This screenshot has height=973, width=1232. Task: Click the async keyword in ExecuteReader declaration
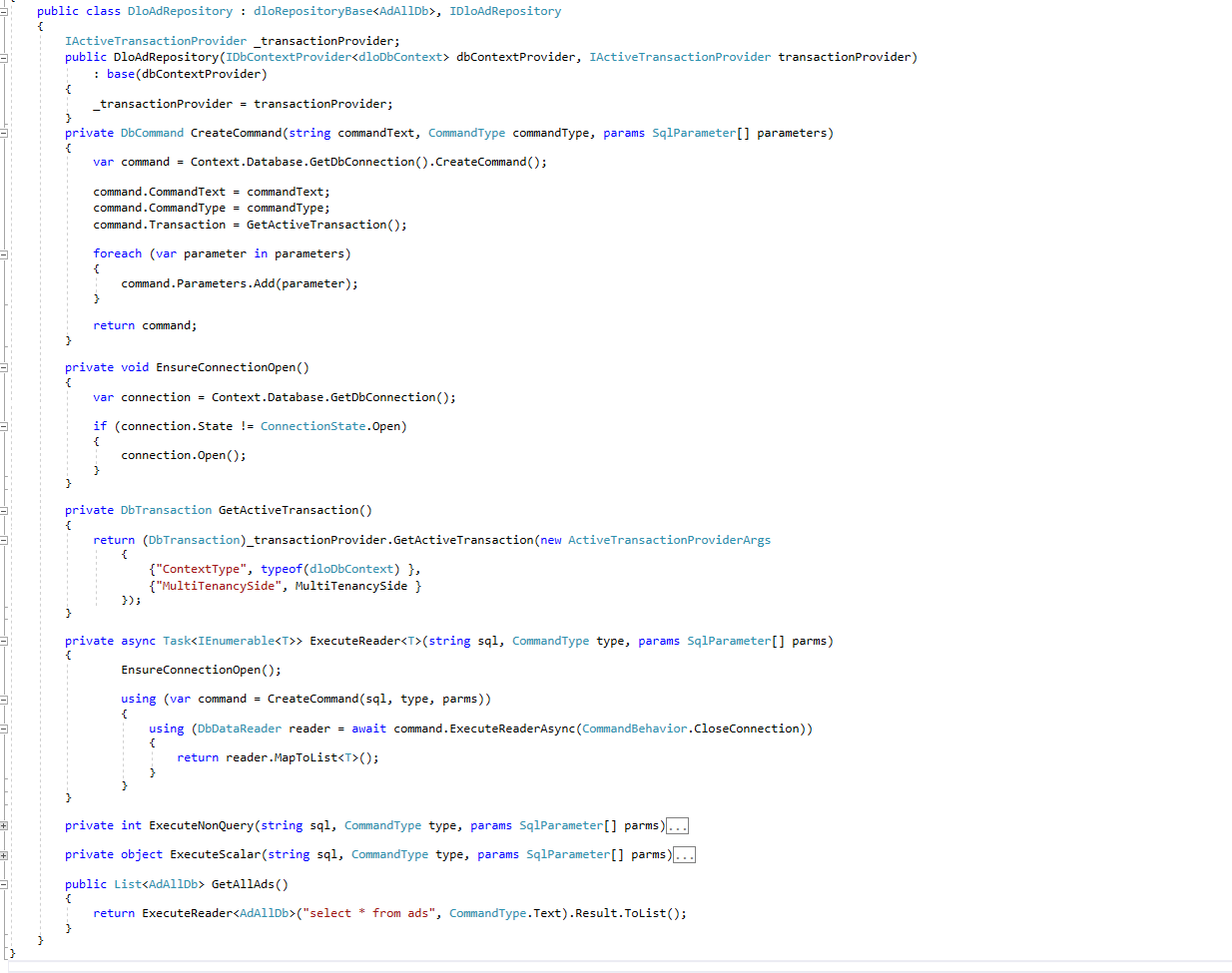(x=138, y=641)
